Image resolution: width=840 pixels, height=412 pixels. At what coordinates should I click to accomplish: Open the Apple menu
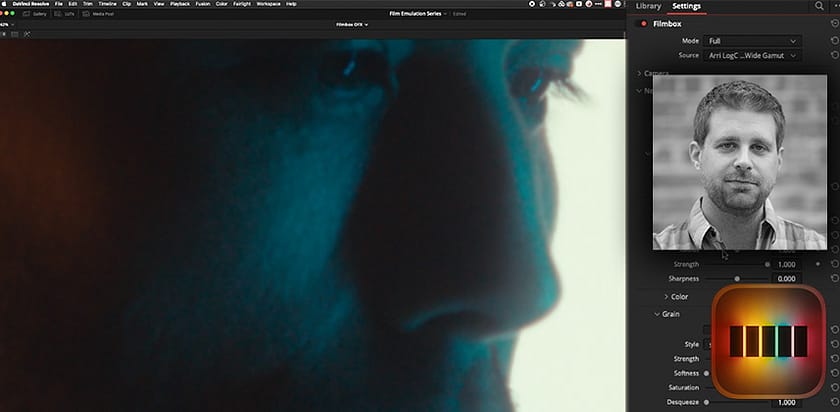tap(4, 4)
